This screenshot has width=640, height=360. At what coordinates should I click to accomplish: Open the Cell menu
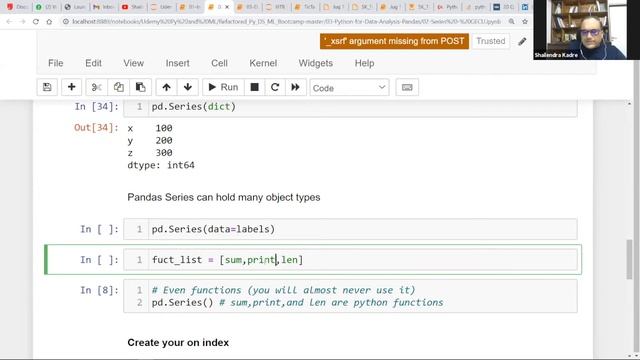(x=219, y=63)
